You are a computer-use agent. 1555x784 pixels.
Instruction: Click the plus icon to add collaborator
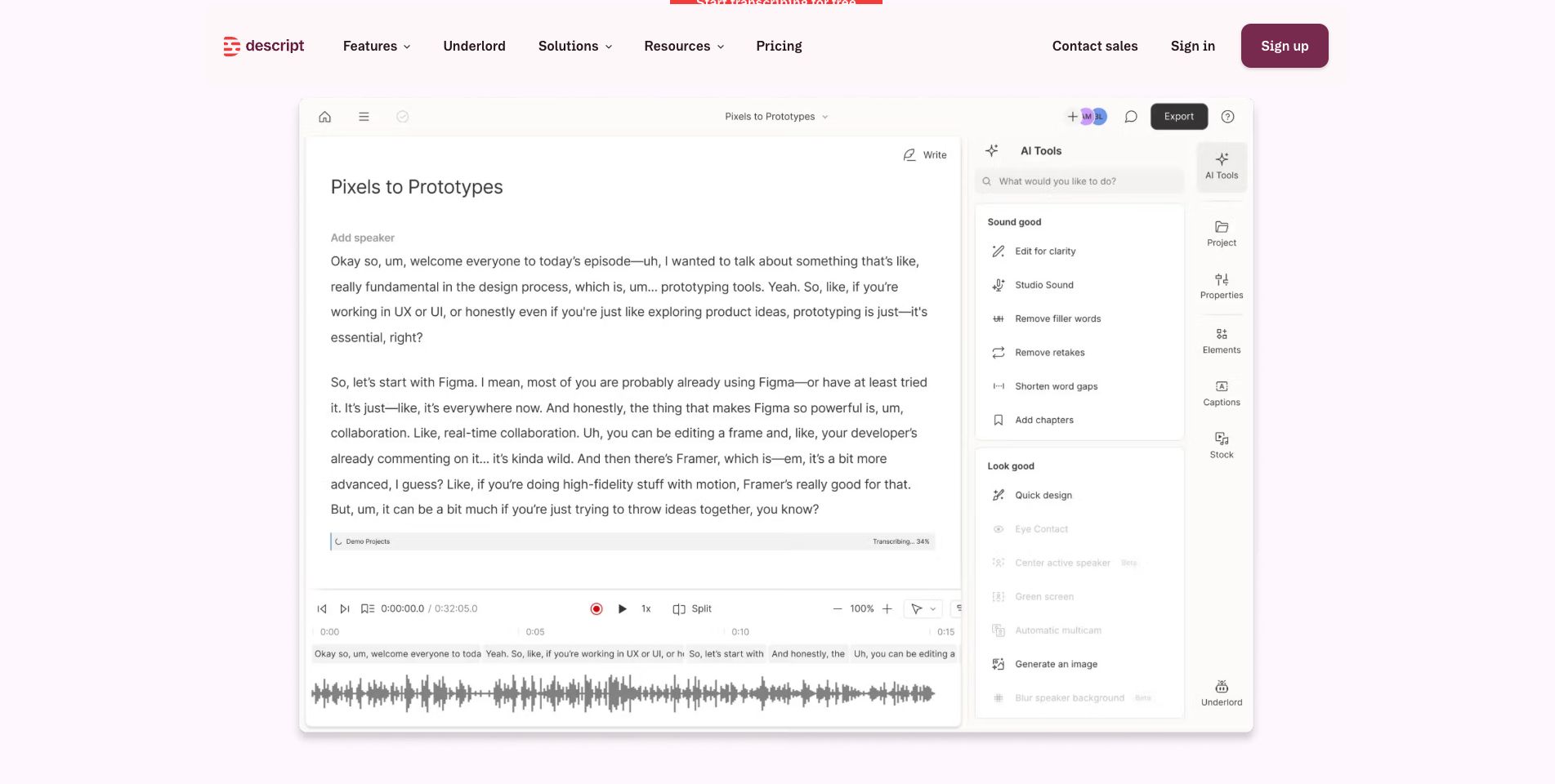click(1072, 117)
